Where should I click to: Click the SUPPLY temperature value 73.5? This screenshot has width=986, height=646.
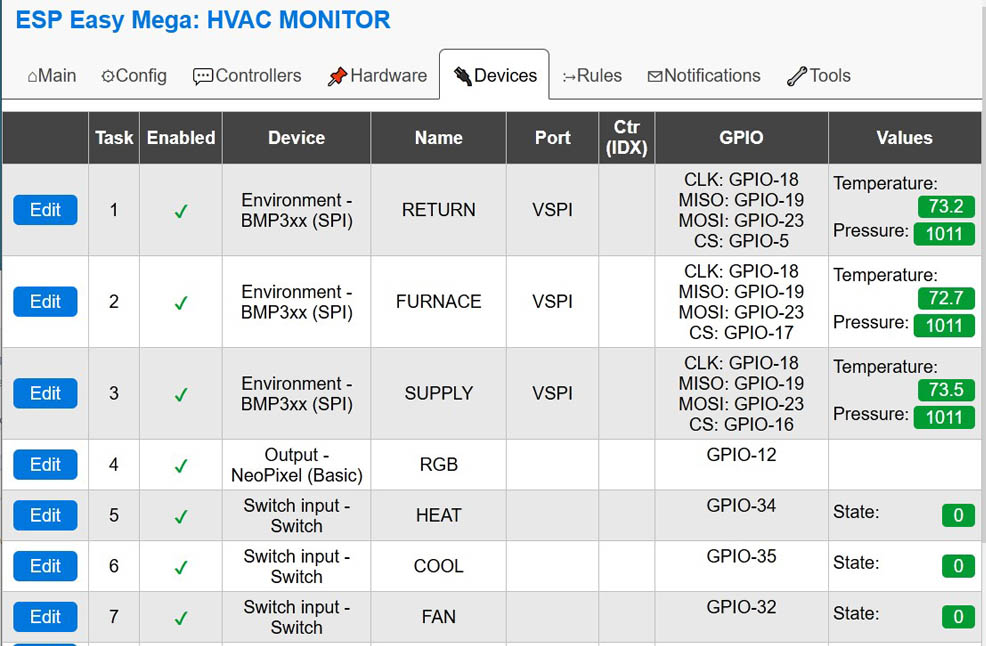point(946,390)
